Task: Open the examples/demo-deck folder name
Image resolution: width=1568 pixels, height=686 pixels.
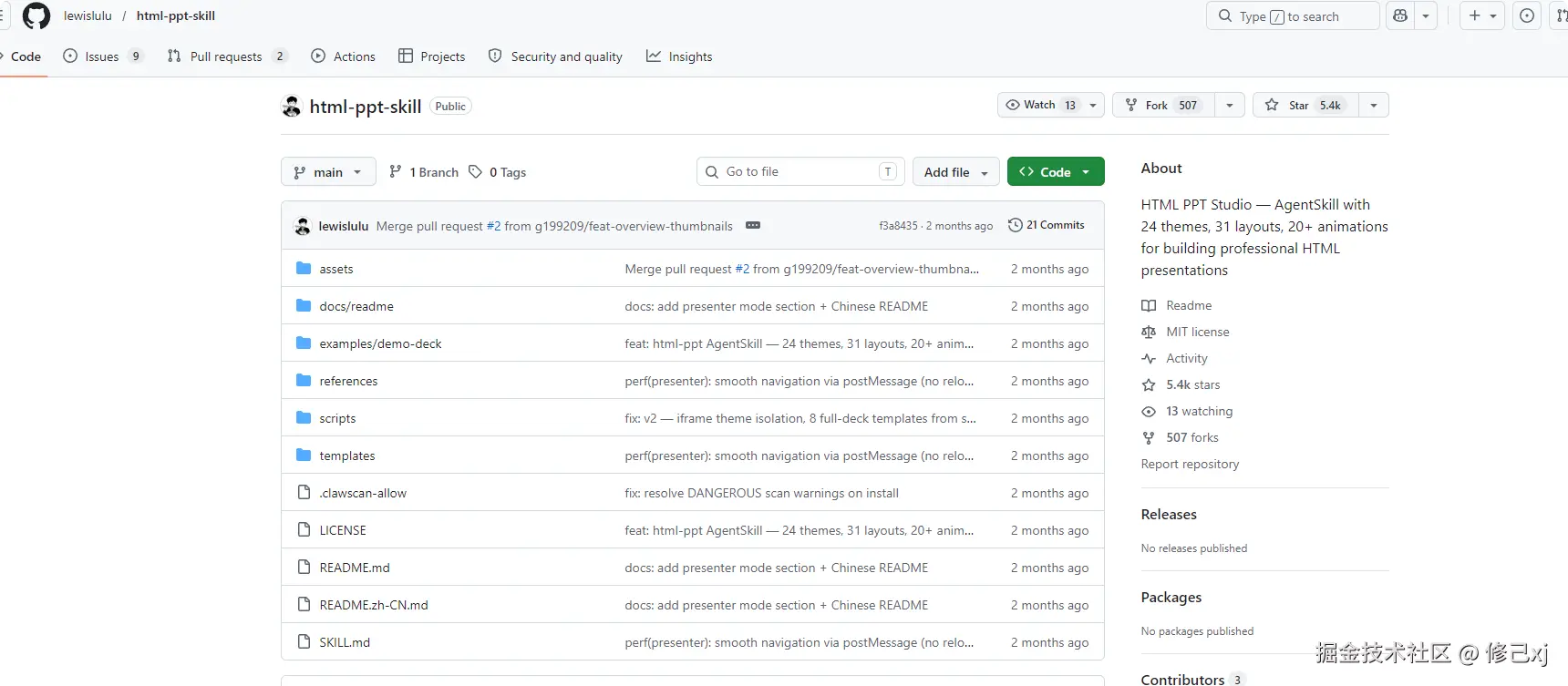Action: (x=380, y=343)
